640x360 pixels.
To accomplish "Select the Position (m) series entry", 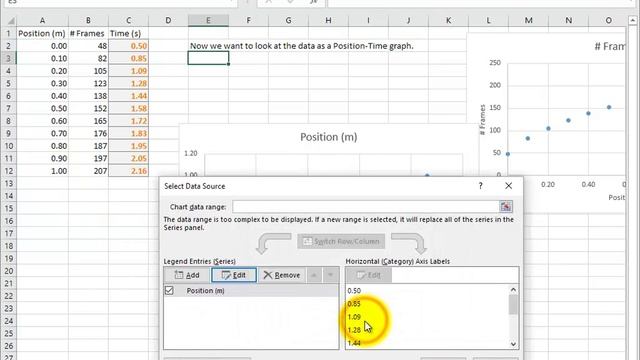I will pos(205,291).
